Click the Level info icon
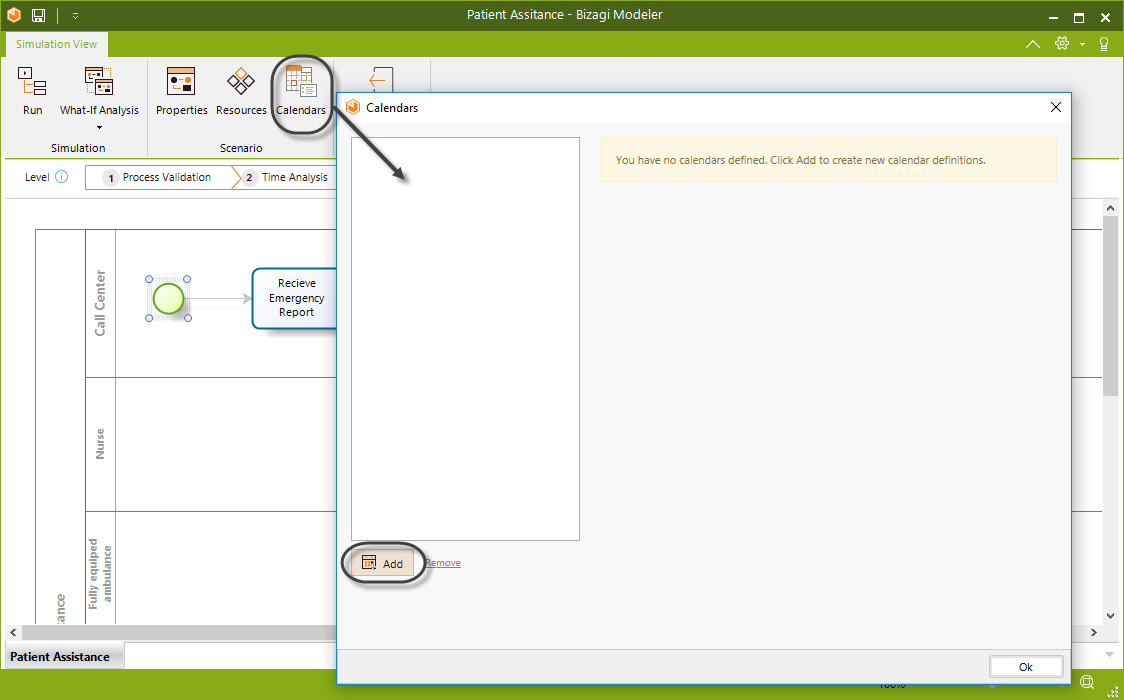 [x=62, y=177]
